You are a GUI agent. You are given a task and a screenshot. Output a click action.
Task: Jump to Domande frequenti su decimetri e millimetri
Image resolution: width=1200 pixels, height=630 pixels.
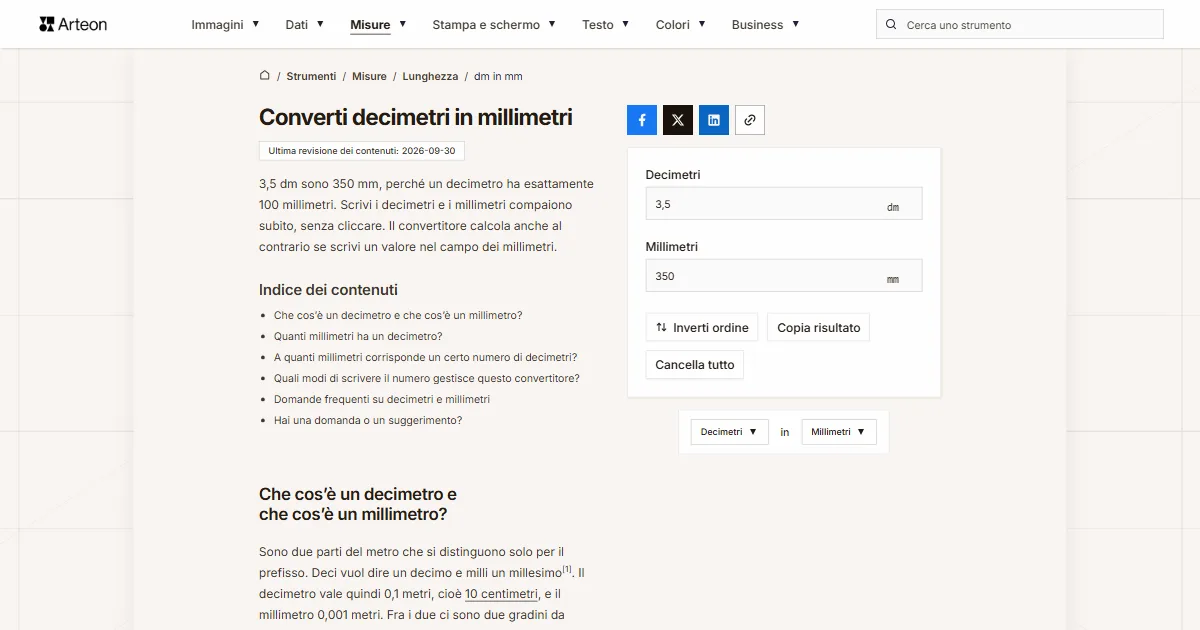382,399
